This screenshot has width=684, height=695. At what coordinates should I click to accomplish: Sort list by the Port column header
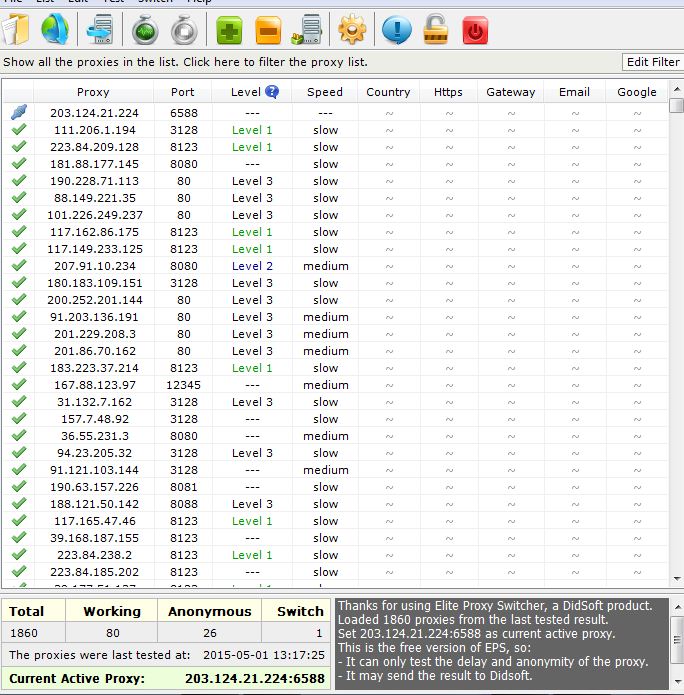pos(183,92)
